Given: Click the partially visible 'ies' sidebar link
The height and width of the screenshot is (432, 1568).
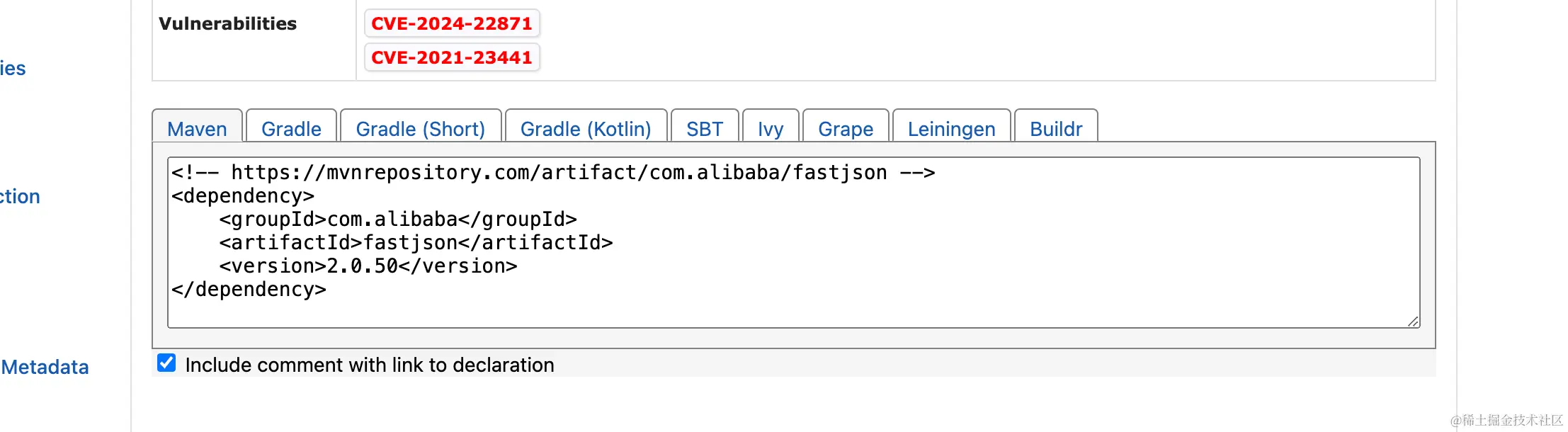Looking at the screenshot, I should click(13, 69).
